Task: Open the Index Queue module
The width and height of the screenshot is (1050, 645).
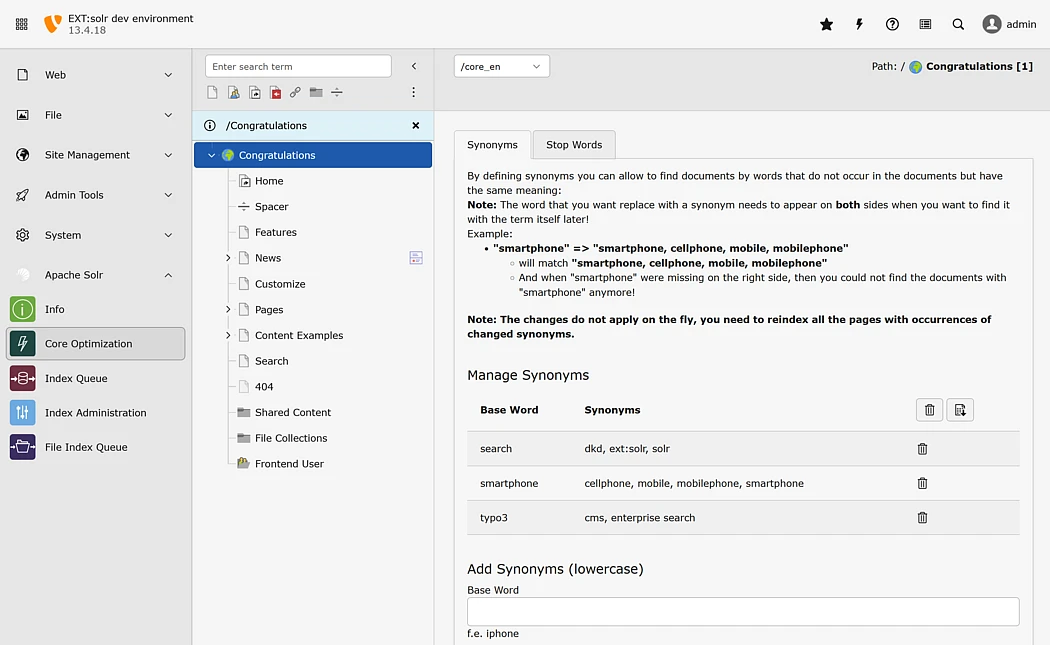Action: pyautogui.click(x=76, y=378)
